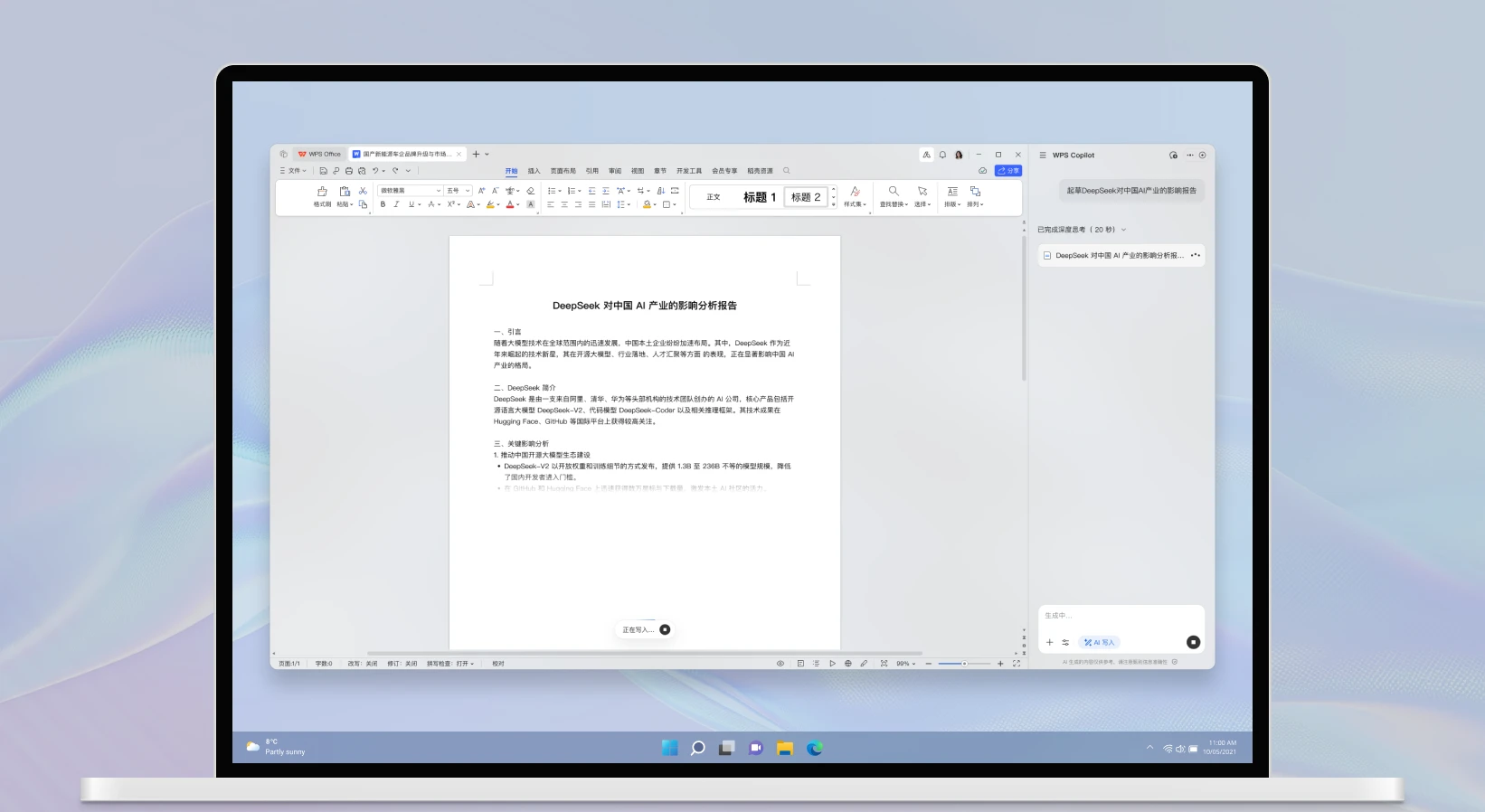Viewport: 1485px width, 812px height.
Task: Click the Copilot history clock icon
Action: pyautogui.click(x=1174, y=156)
